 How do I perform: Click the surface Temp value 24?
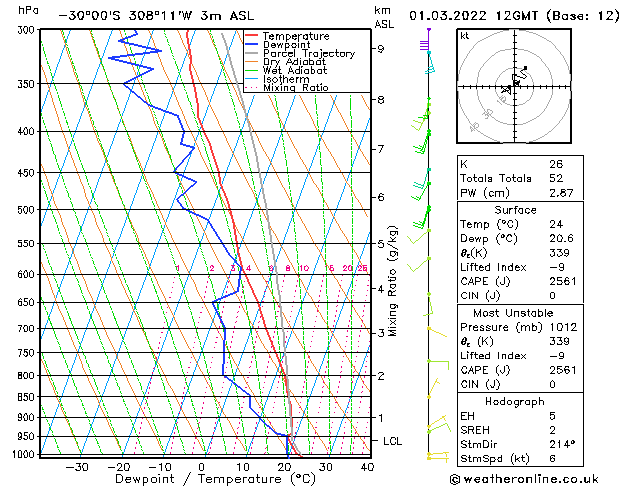[556, 224]
